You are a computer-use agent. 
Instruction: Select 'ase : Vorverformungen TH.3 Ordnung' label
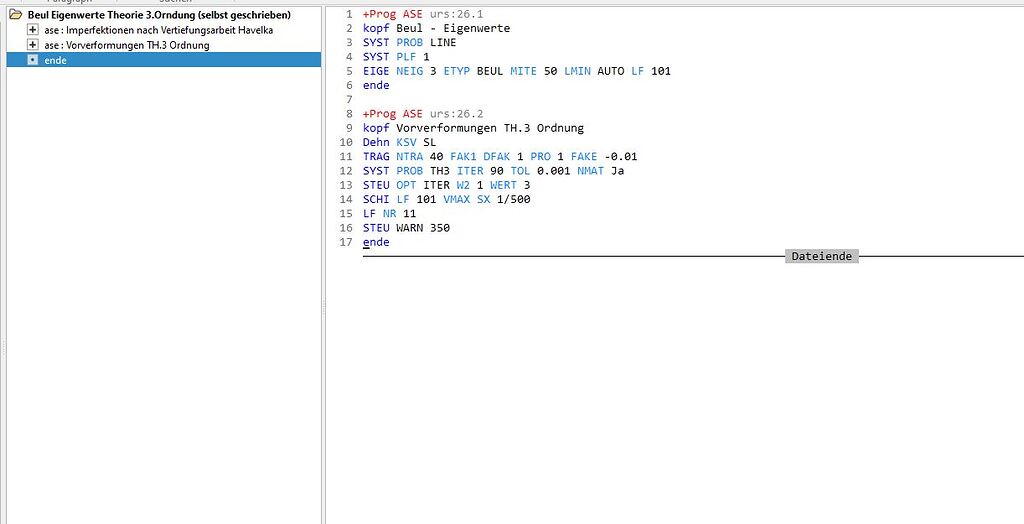coord(126,45)
